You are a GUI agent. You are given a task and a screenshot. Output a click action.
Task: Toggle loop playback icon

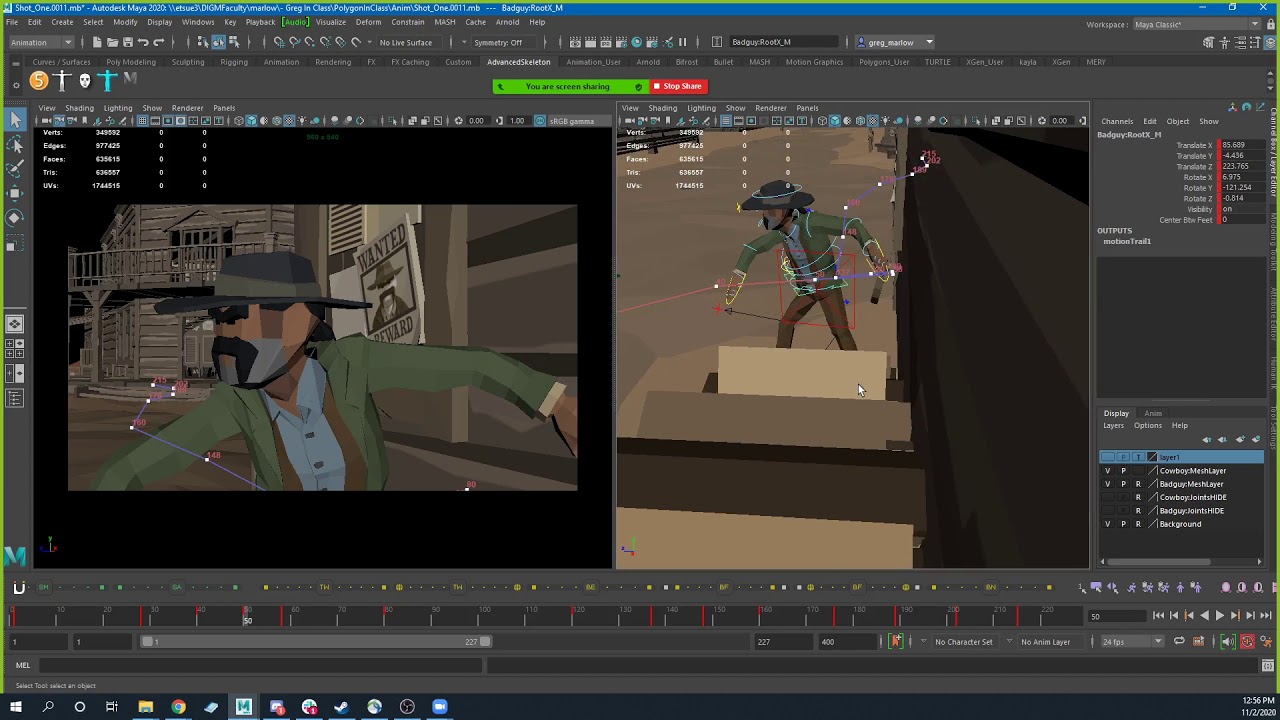1179,642
